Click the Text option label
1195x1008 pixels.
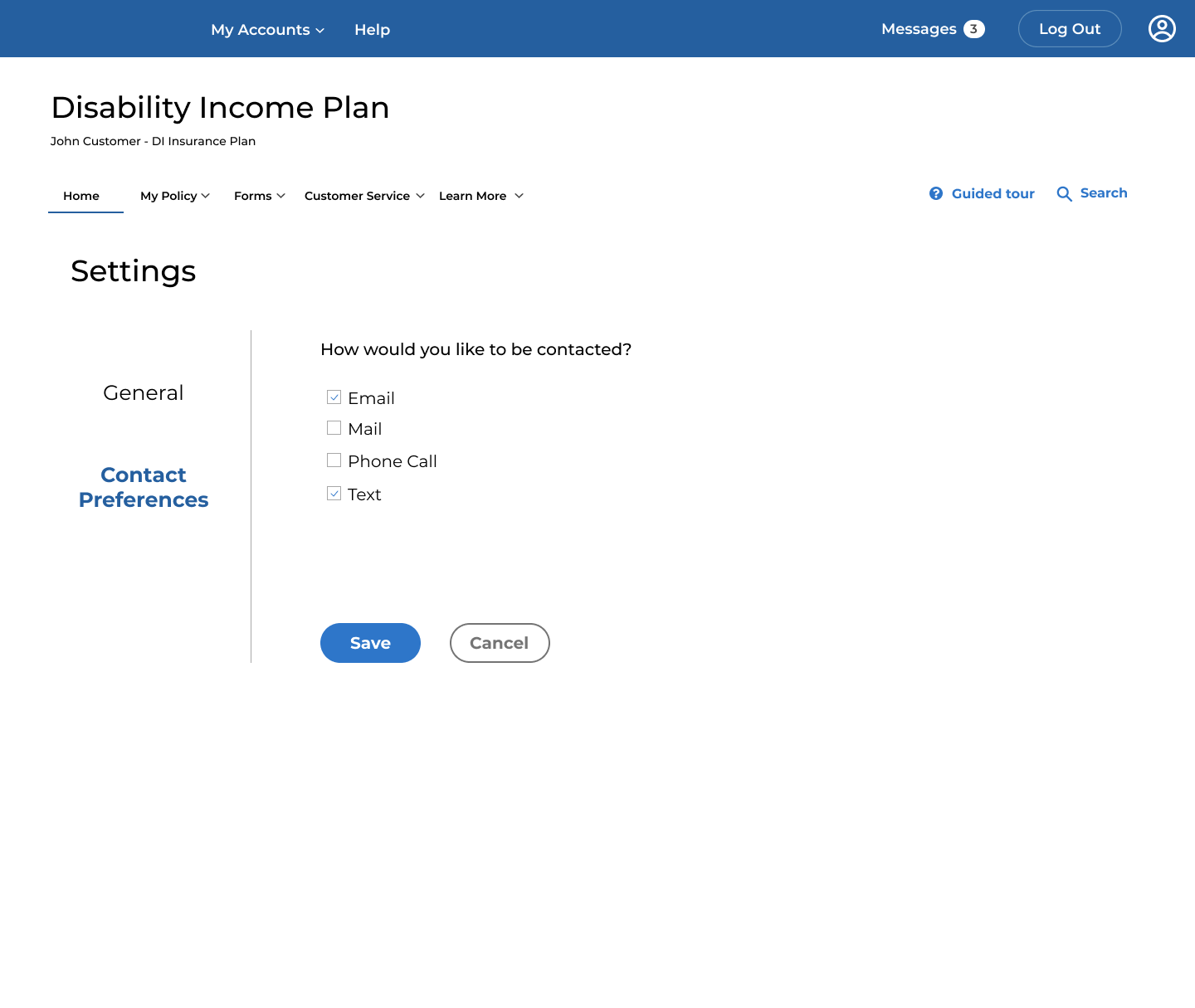point(364,494)
